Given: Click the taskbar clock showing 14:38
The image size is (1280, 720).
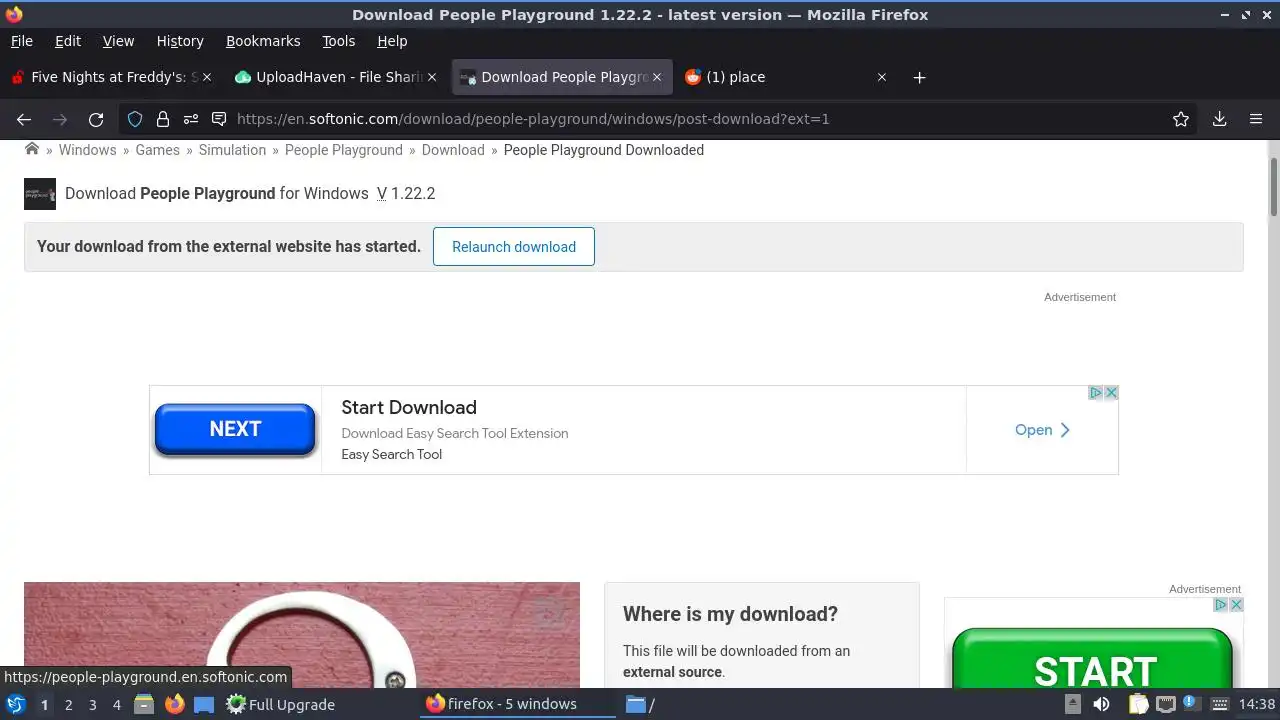Looking at the screenshot, I should (x=1257, y=704).
